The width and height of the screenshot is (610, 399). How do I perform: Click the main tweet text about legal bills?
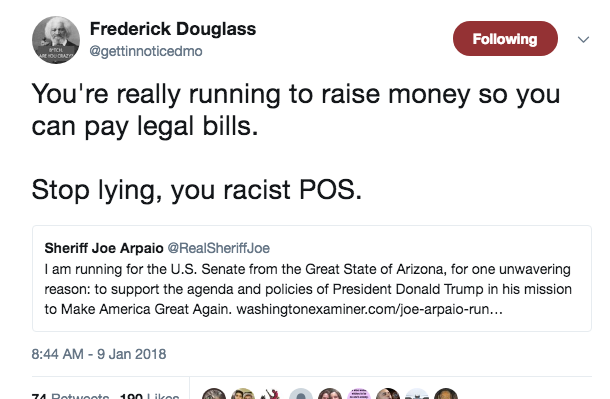click(296, 110)
